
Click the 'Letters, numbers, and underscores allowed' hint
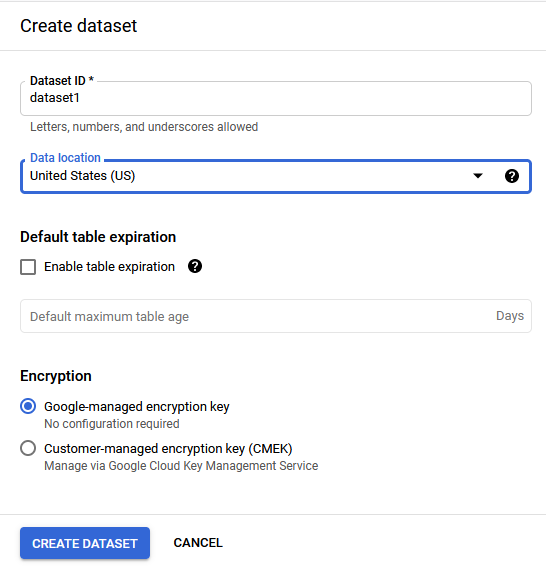[x=144, y=127]
